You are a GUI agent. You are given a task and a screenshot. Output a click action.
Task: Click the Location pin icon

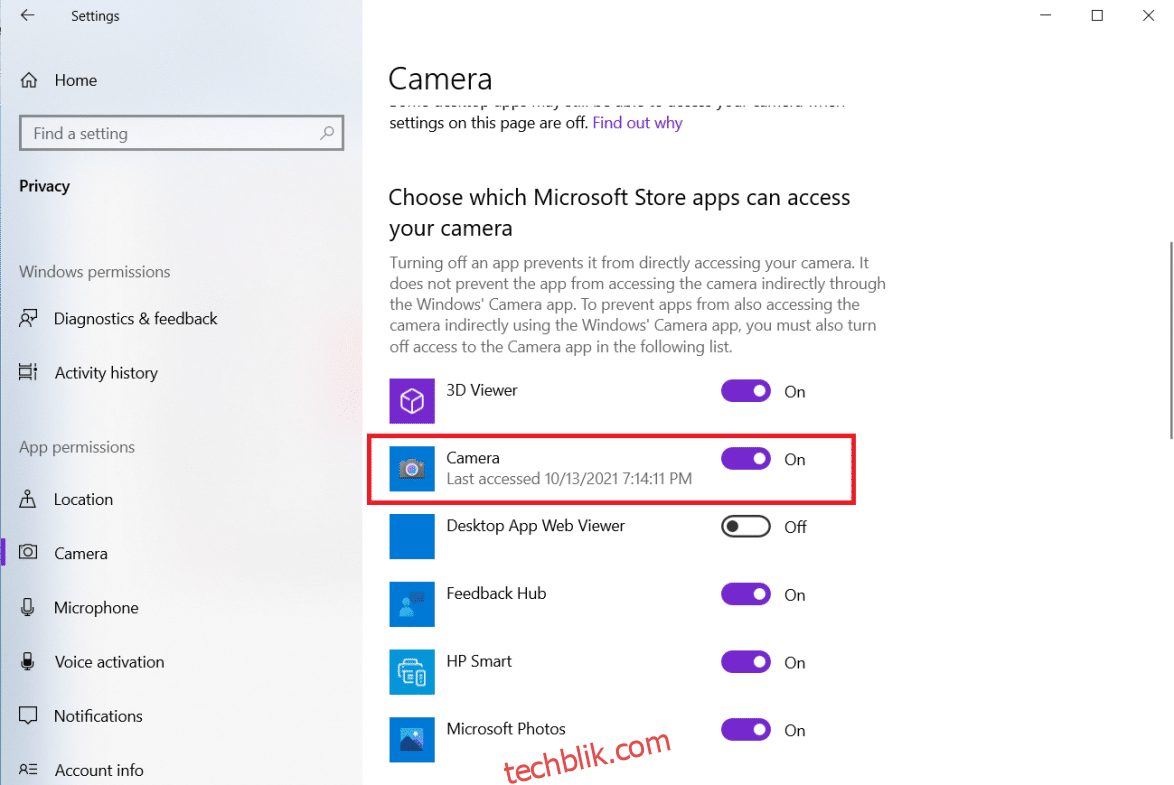click(x=28, y=499)
